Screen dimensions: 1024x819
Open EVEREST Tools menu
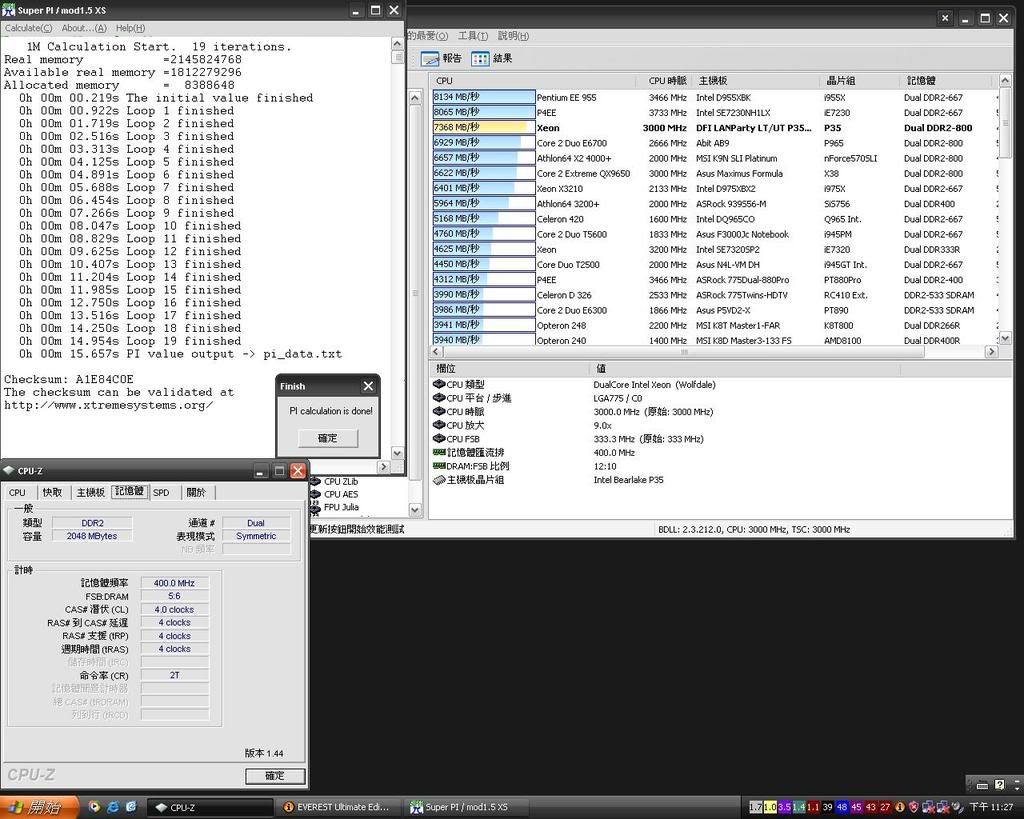[473, 36]
